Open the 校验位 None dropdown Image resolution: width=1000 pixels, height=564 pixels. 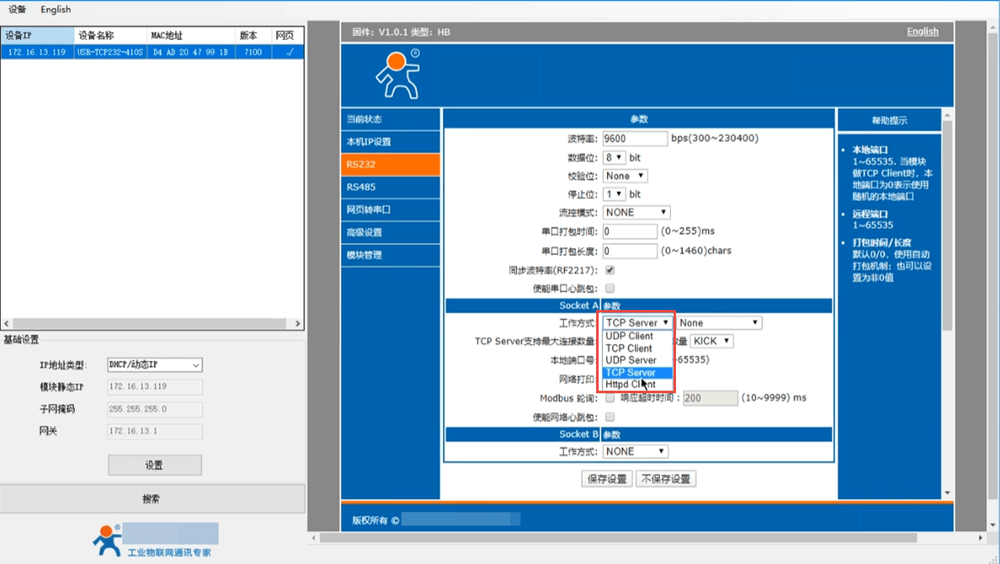625,176
